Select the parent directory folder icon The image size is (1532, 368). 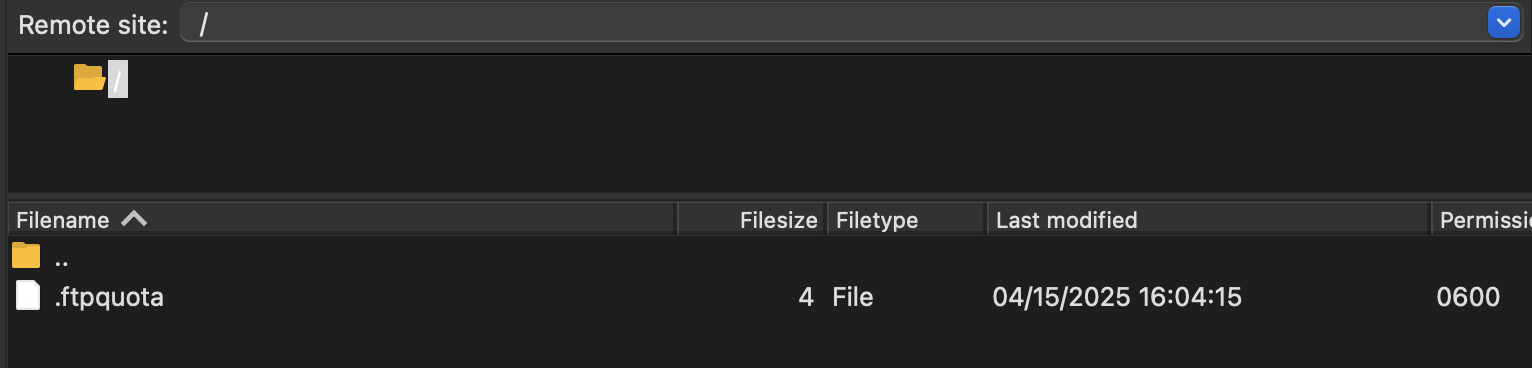tap(26, 256)
